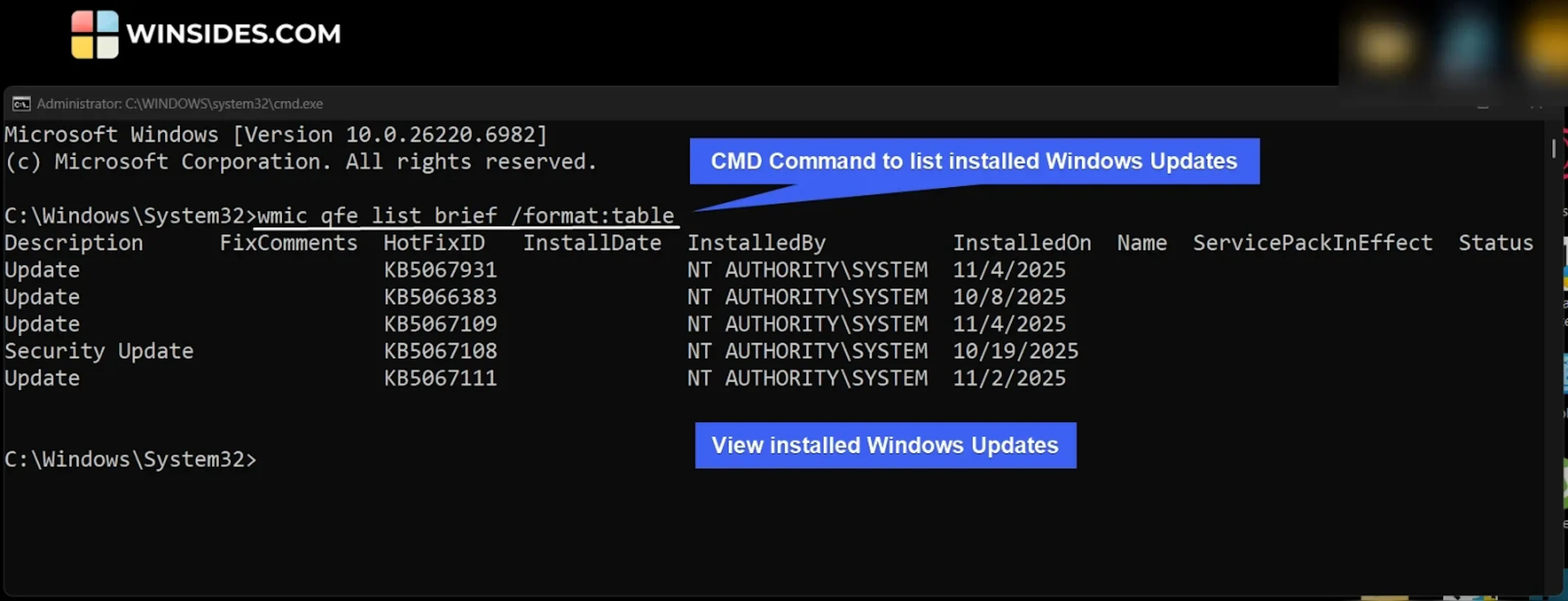This screenshot has height=601, width=1568.
Task: Click the 'InstallDate' column header
Action: point(592,243)
